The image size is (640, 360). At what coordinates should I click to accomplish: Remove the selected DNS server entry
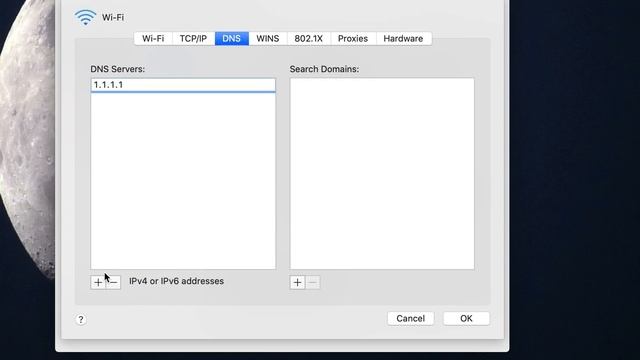[113, 282]
